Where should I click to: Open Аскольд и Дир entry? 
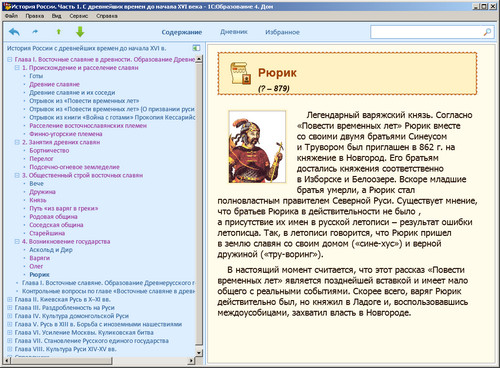pos(51,250)
